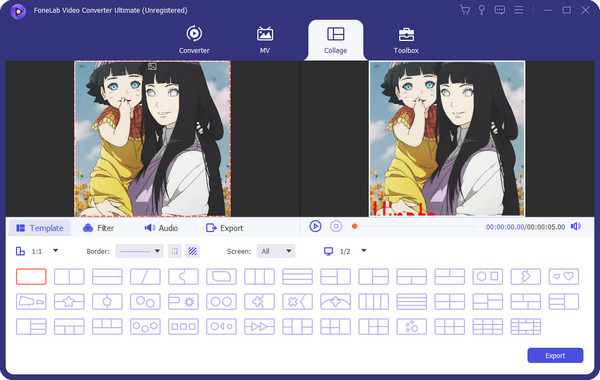This screenshot has width=600, height=380.
Task: Select the puzzle-piece split template
Action: [183, 276]
